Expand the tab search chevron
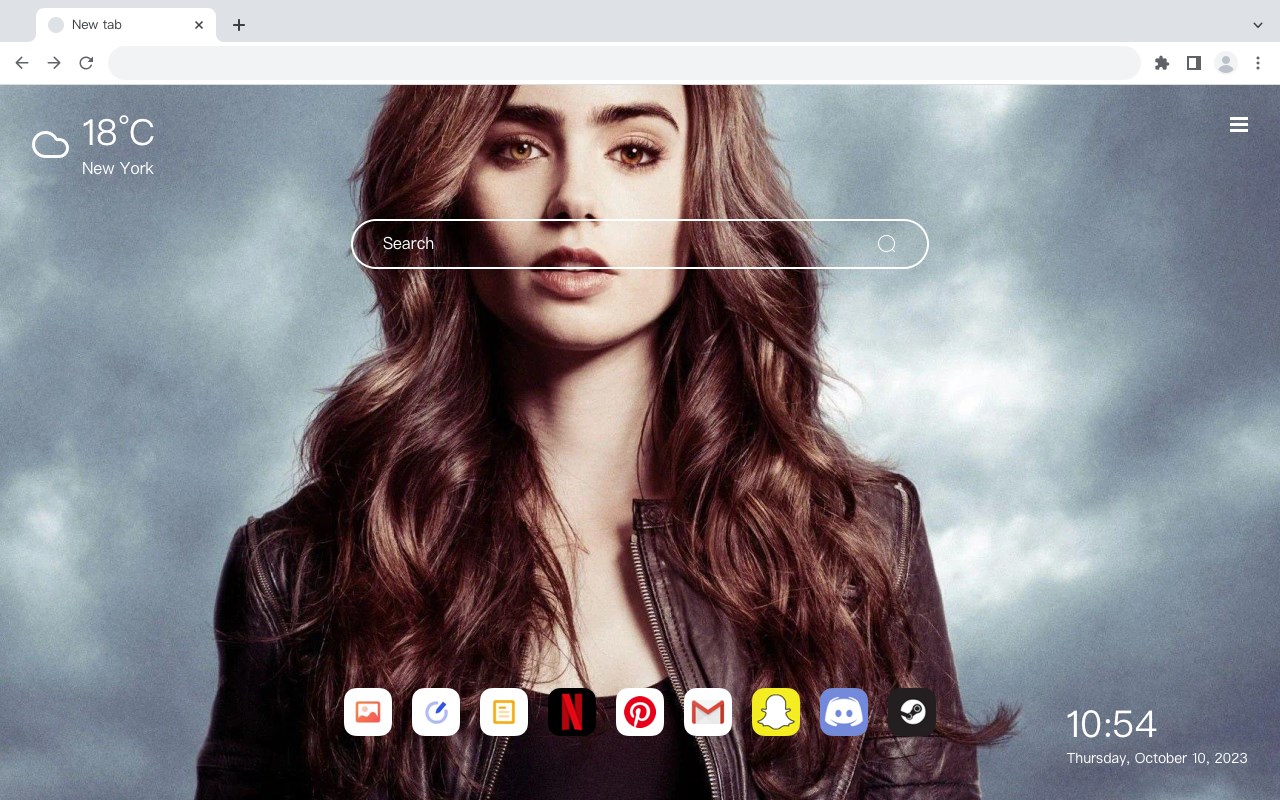The width and height of the screenshot is (1280, 800). (x=1258, y=25)
